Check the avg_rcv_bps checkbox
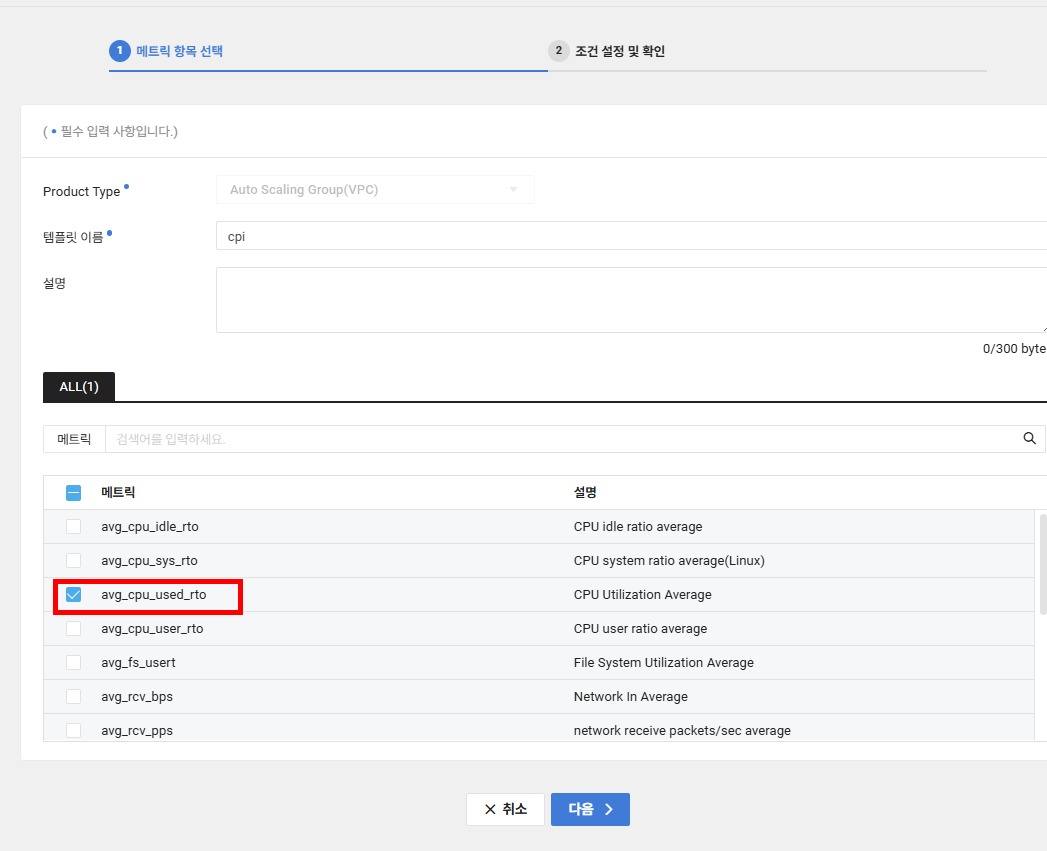Image resolution: width=1047 pixels, height=851 pixels. click(x=73, y=697)
